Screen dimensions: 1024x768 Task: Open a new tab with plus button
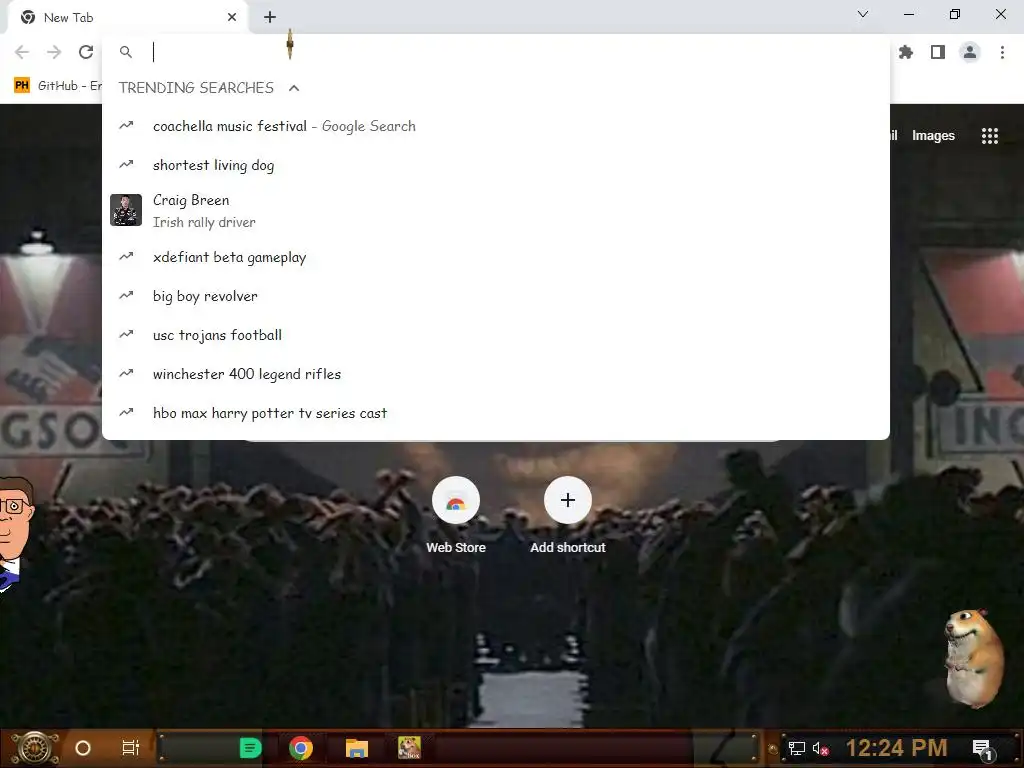pos(270,17)
